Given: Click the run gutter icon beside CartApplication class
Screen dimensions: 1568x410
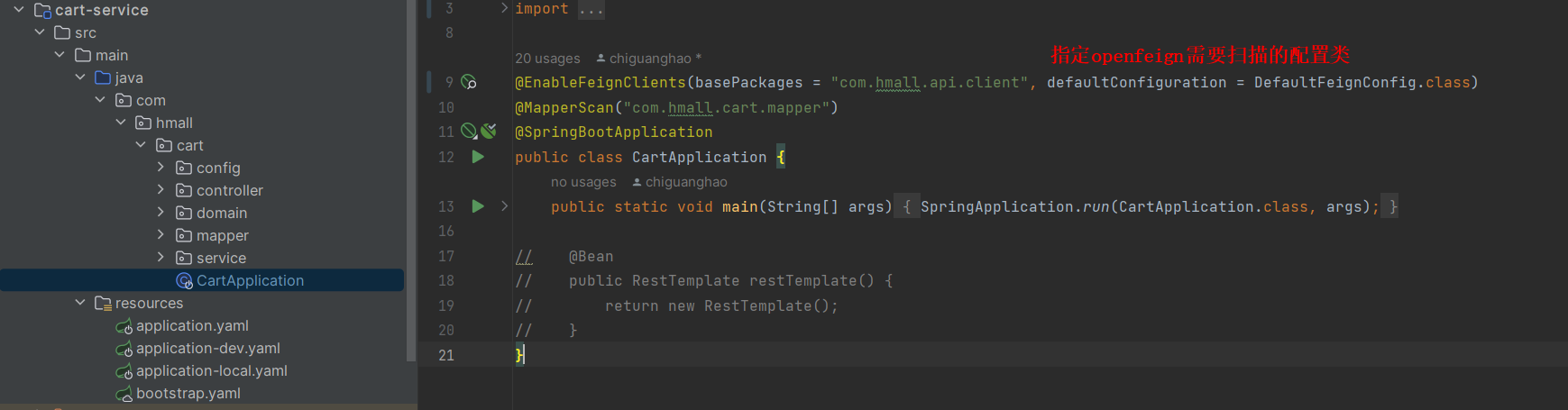Looking at the screenshot, I should 478,157.
